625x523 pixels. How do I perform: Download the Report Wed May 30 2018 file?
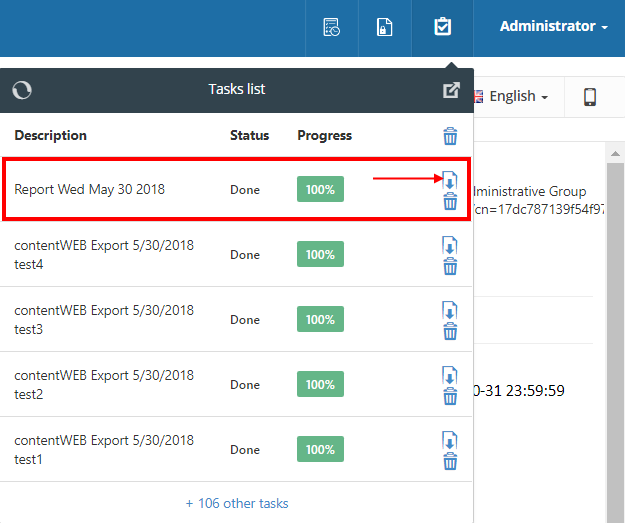click(450, 181)
